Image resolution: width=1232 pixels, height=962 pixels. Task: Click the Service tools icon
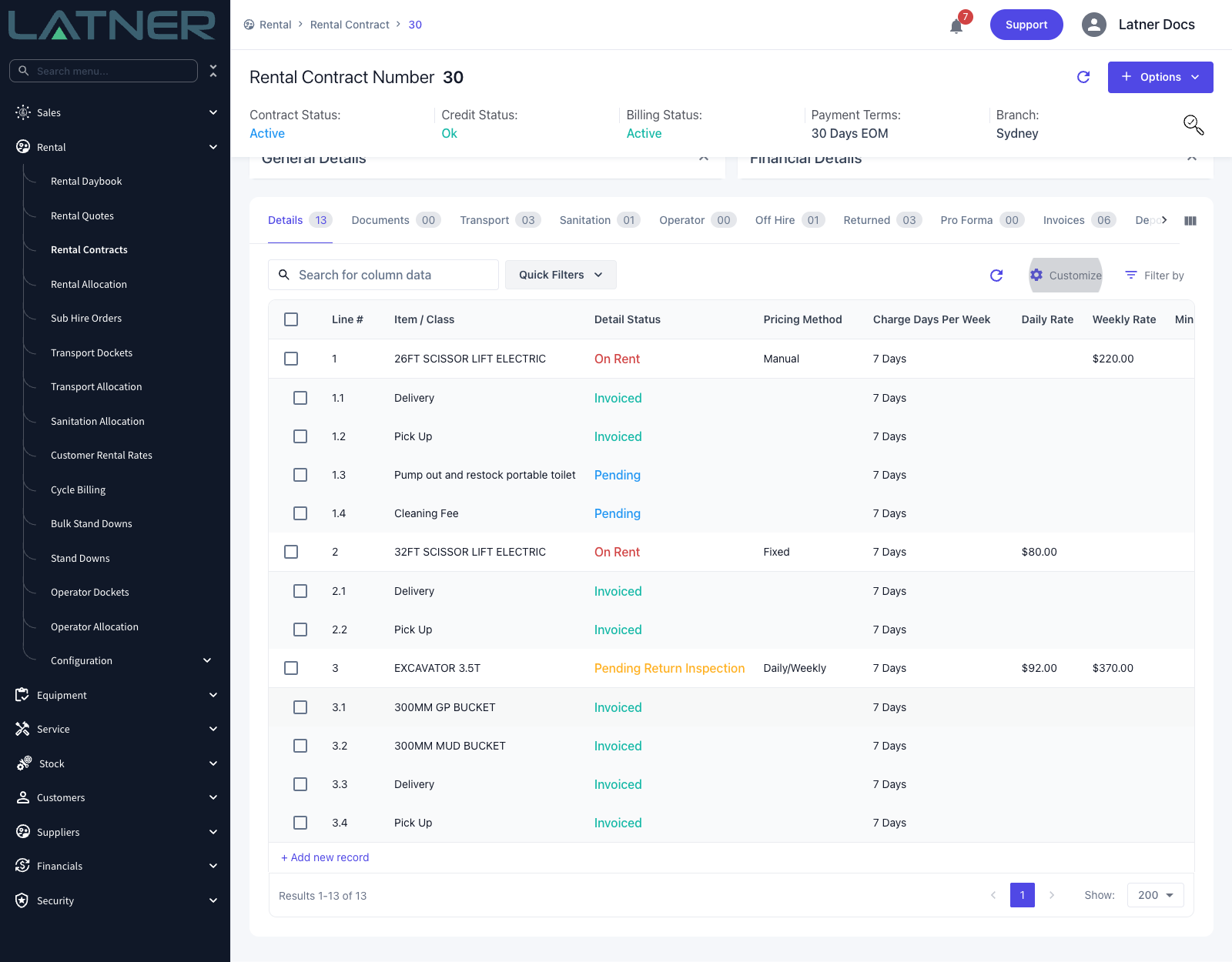point(22,729)
